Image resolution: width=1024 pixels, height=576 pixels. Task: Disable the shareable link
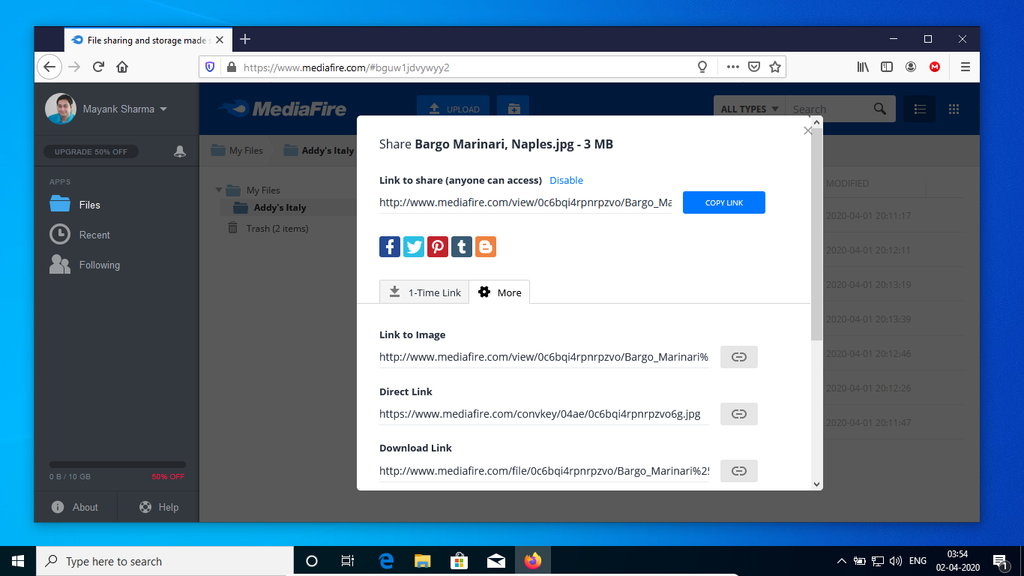click(566, 180)
